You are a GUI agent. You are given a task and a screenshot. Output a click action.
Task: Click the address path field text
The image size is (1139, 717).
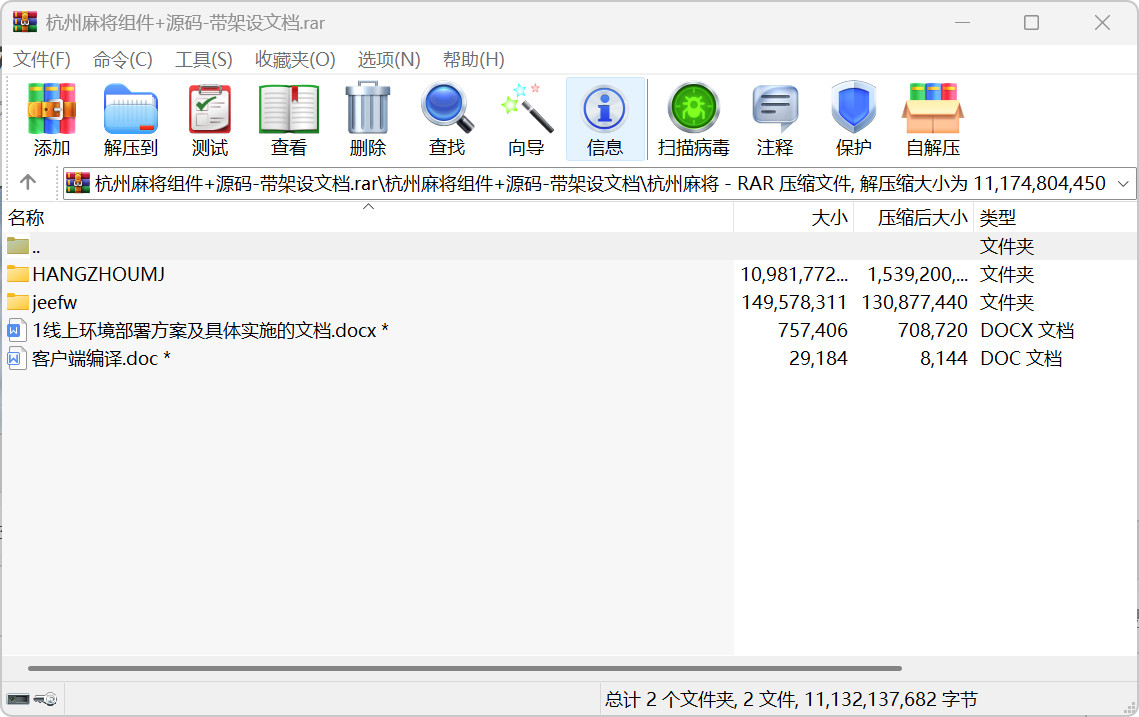coord(600,183)
